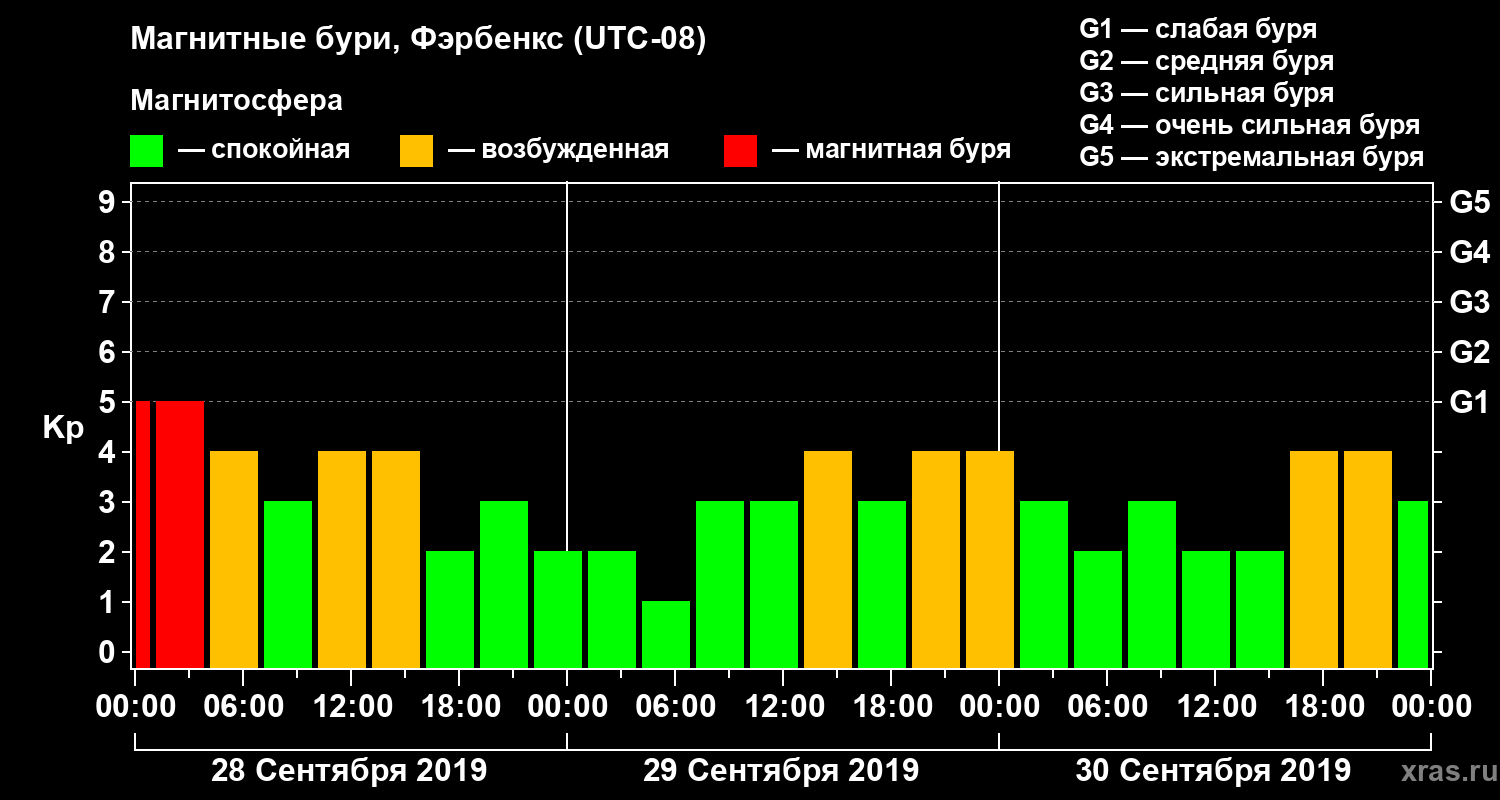Click the wide red Kp 5 storm bar

[180, 534]
